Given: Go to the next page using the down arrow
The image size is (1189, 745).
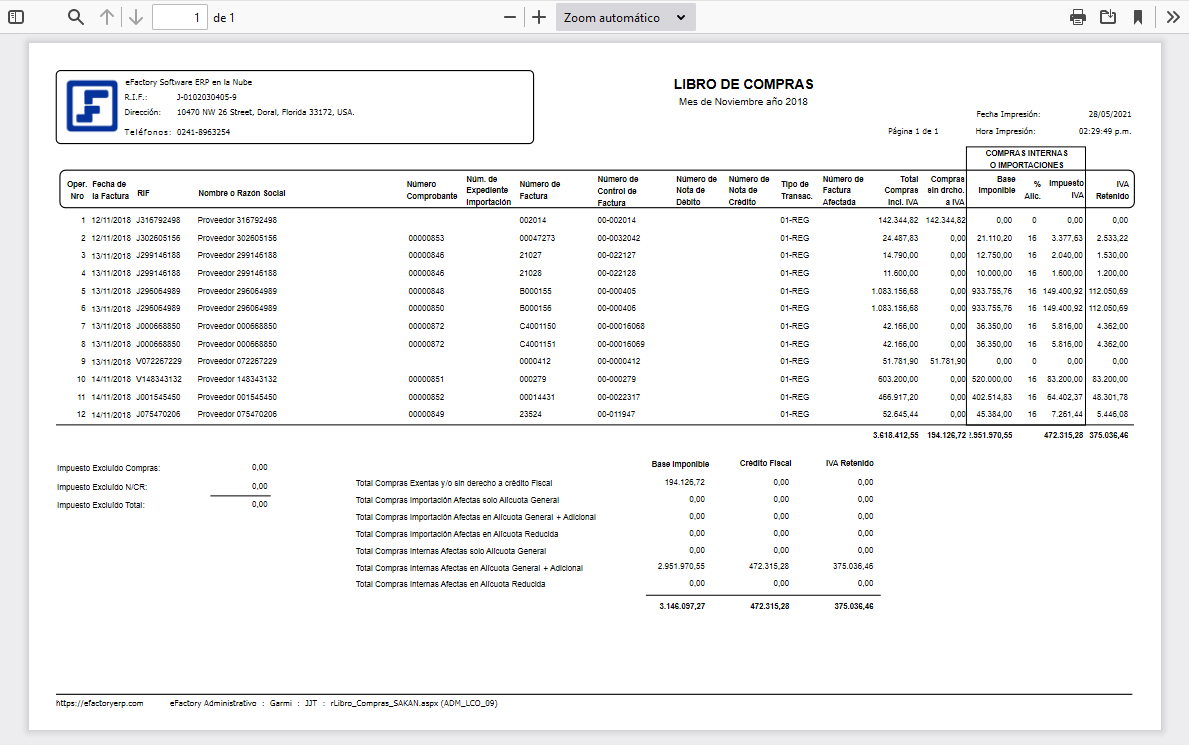Looking at the screenshot, I should [136, 16].
